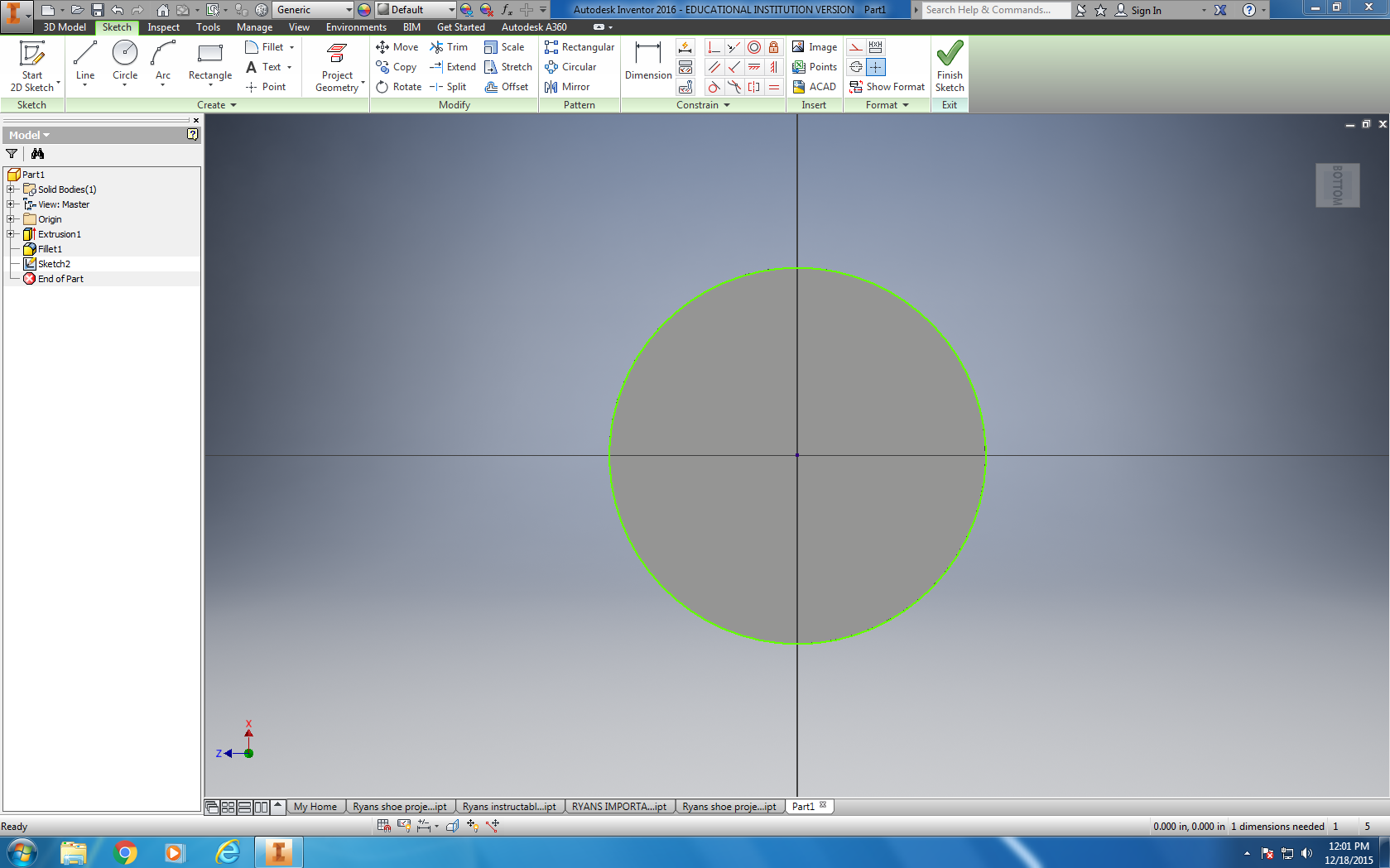Apply the Horizontal constraint
The image size is (1390, 868).
pos(753,67)
